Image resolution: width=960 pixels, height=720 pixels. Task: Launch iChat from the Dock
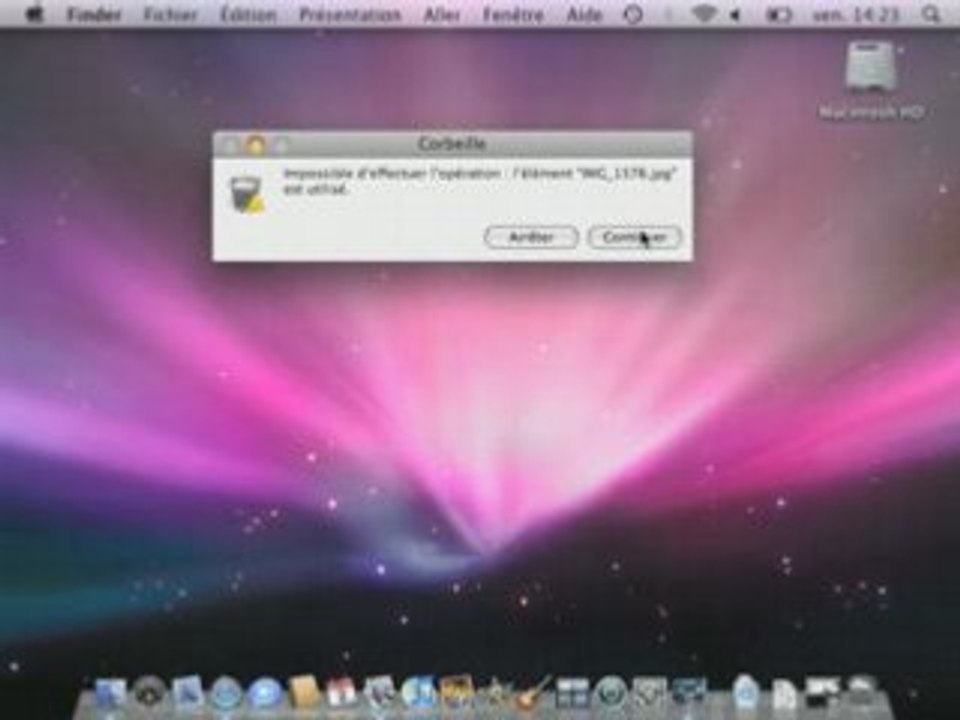coord(264,694)
